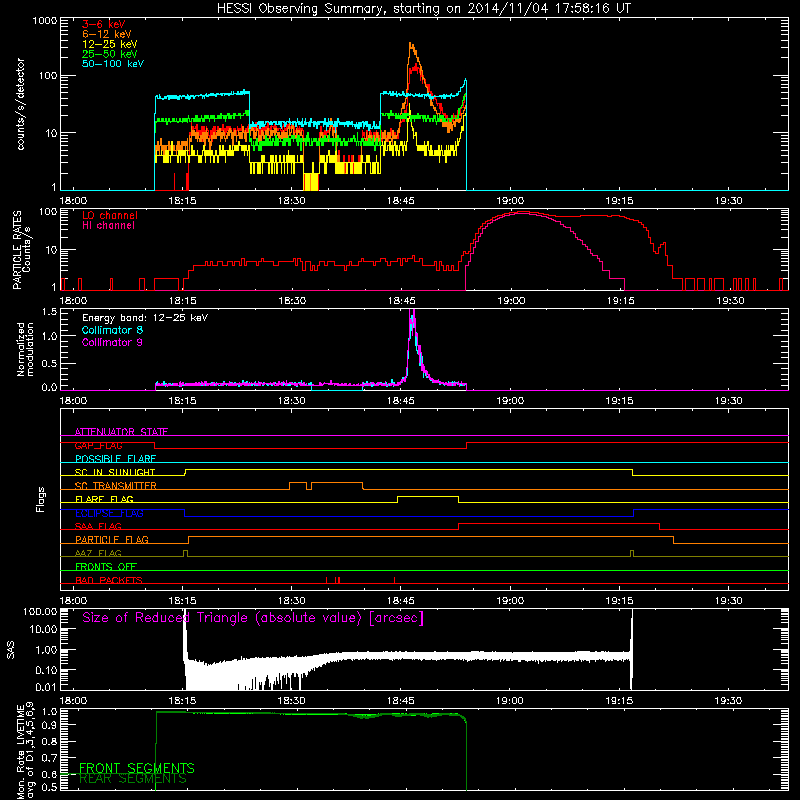Click the GAP_FLAG label
This screenshot has width=800, height=800.
(x=98, y=445)
